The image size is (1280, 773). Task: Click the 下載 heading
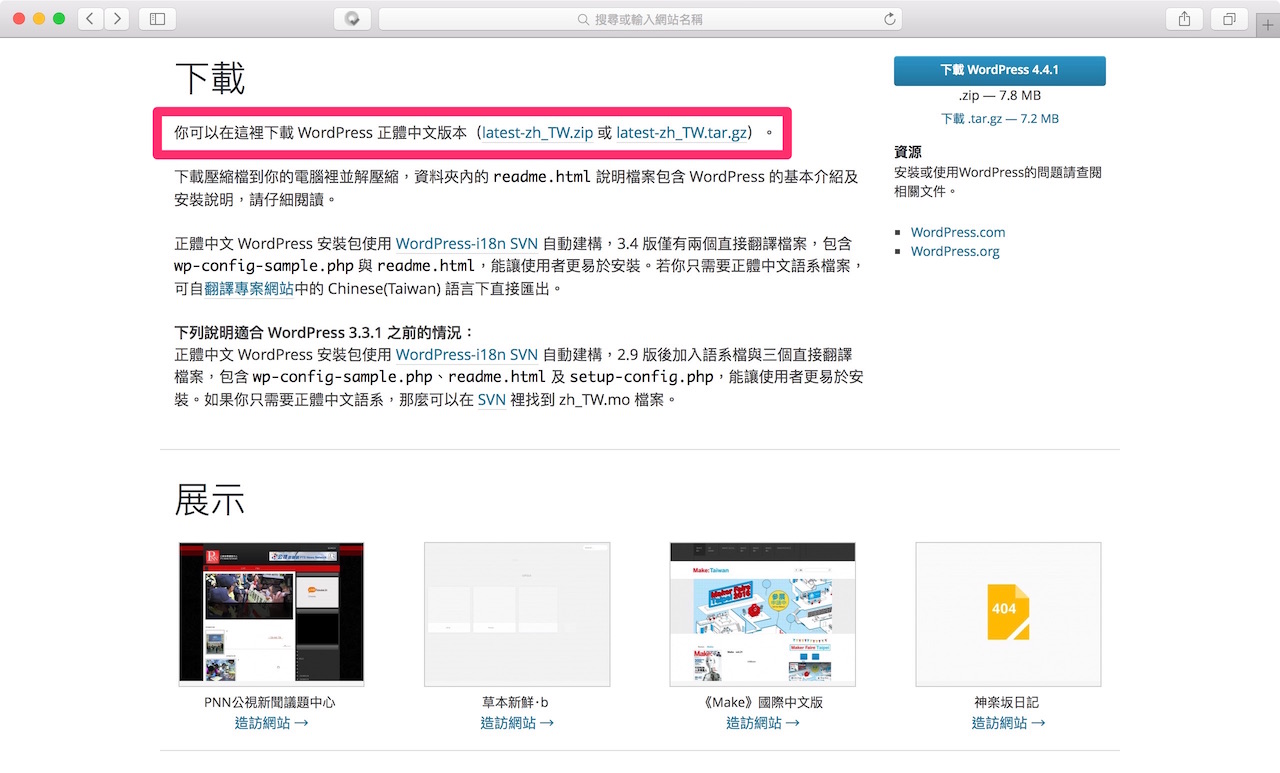point(210,78)
